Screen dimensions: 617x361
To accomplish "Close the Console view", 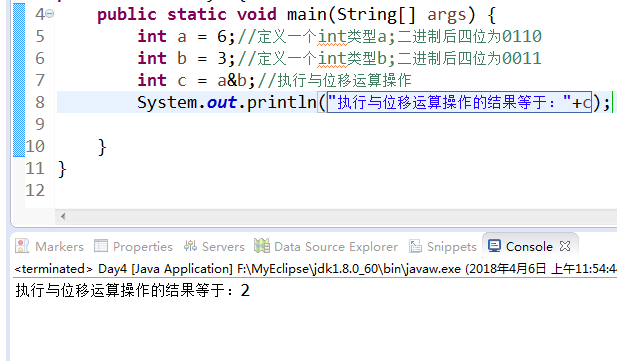I will (x=565, y=246).
